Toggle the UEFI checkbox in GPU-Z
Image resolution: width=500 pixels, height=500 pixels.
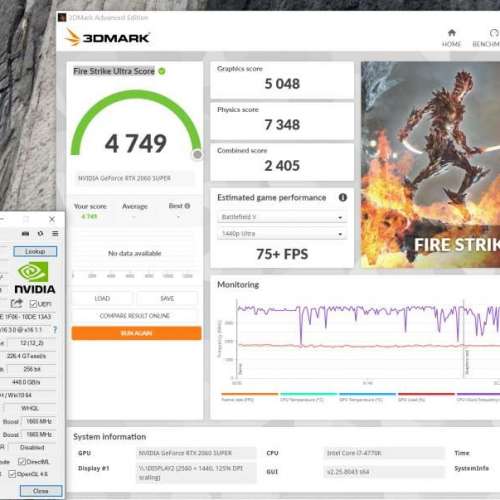pos(33,304)
